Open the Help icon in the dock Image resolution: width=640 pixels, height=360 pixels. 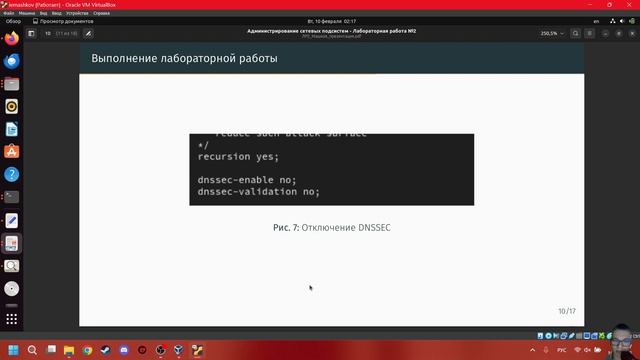click(x=11, y=175)
